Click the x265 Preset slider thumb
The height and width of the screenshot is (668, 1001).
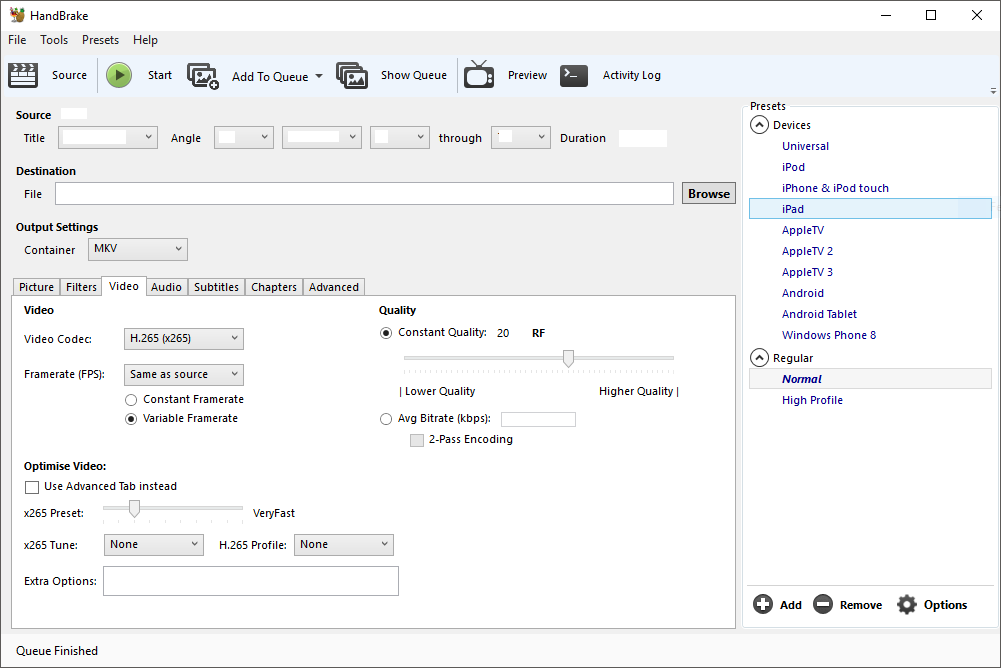tap(134, 508)
